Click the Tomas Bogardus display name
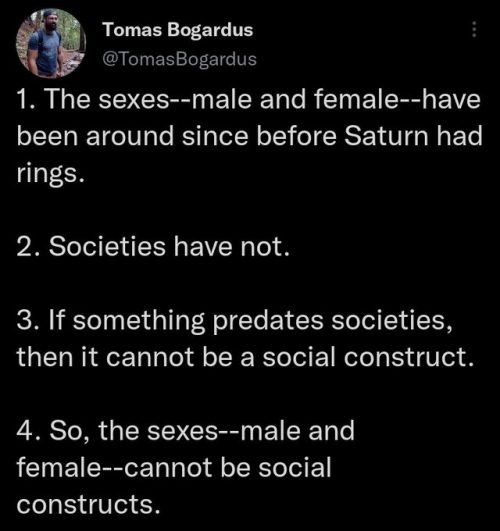Screen dimensions: 500x531 point(178,30)
